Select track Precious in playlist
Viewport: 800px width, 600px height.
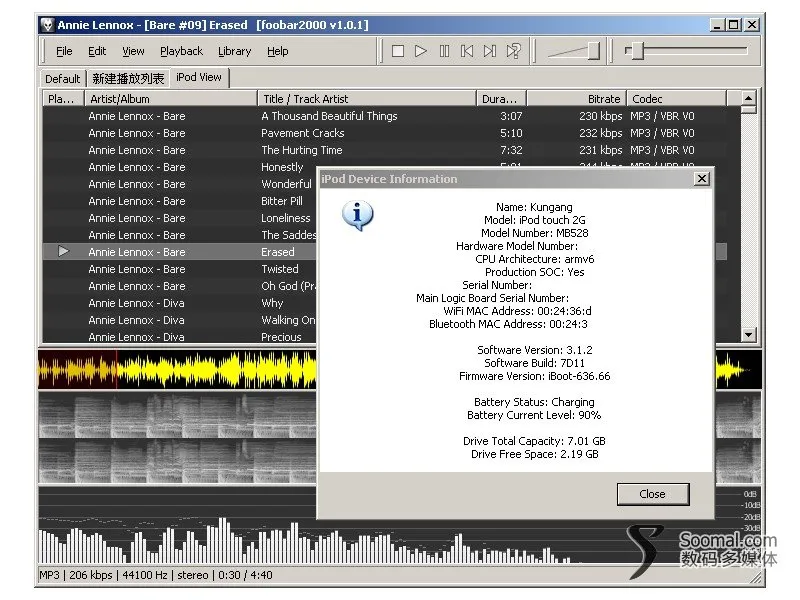(281, 337)
